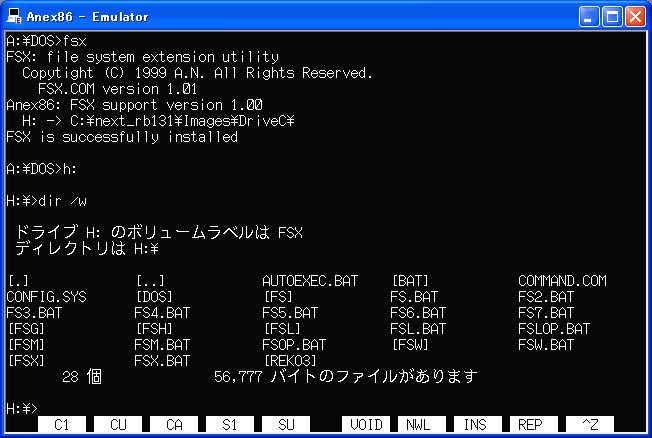
Task: Click the [REKO3] directory entry
Action: pos(290,361)
